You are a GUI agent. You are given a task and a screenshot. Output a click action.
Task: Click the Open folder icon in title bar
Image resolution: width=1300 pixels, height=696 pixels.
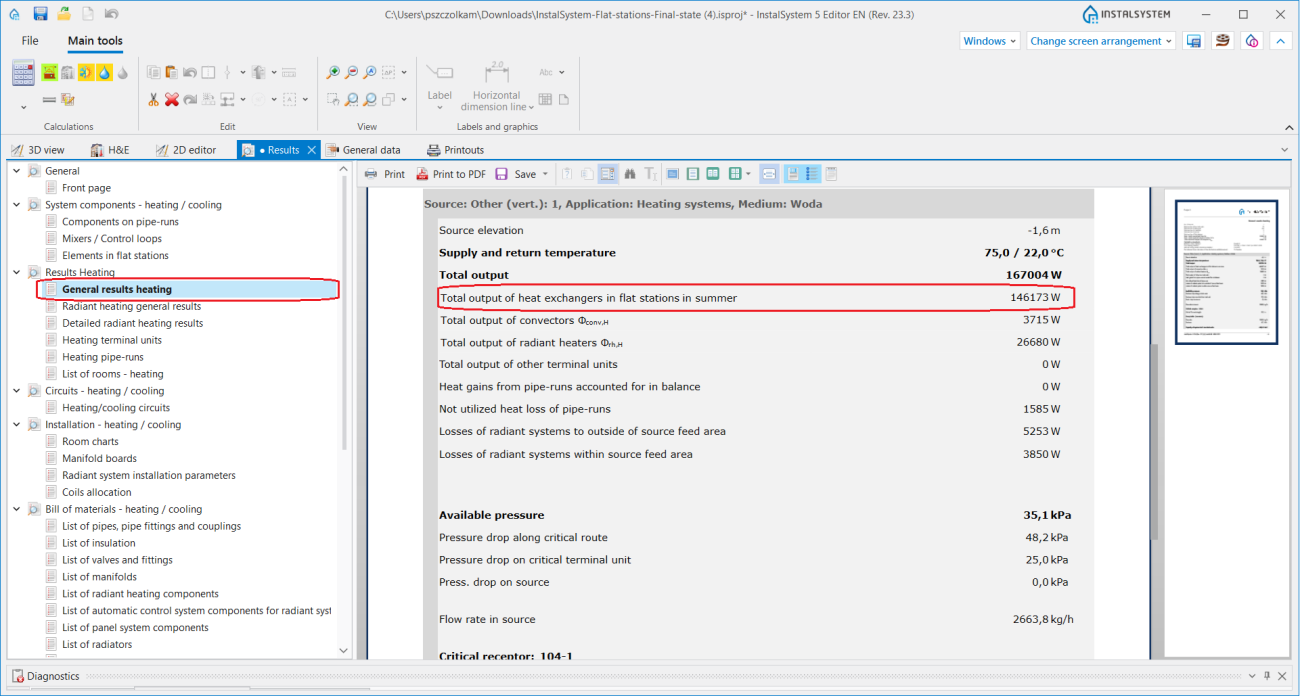(64, 14)
